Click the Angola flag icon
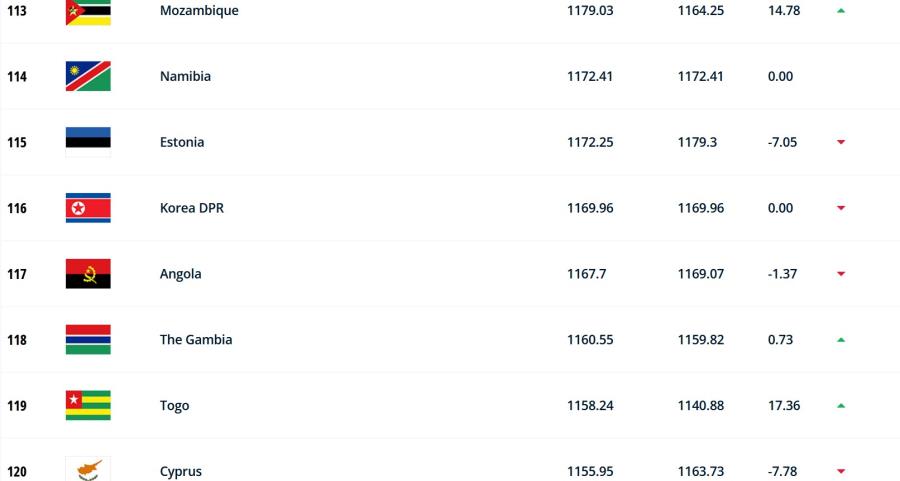Viewport: 900px width, 481px height. click(88, 274)
